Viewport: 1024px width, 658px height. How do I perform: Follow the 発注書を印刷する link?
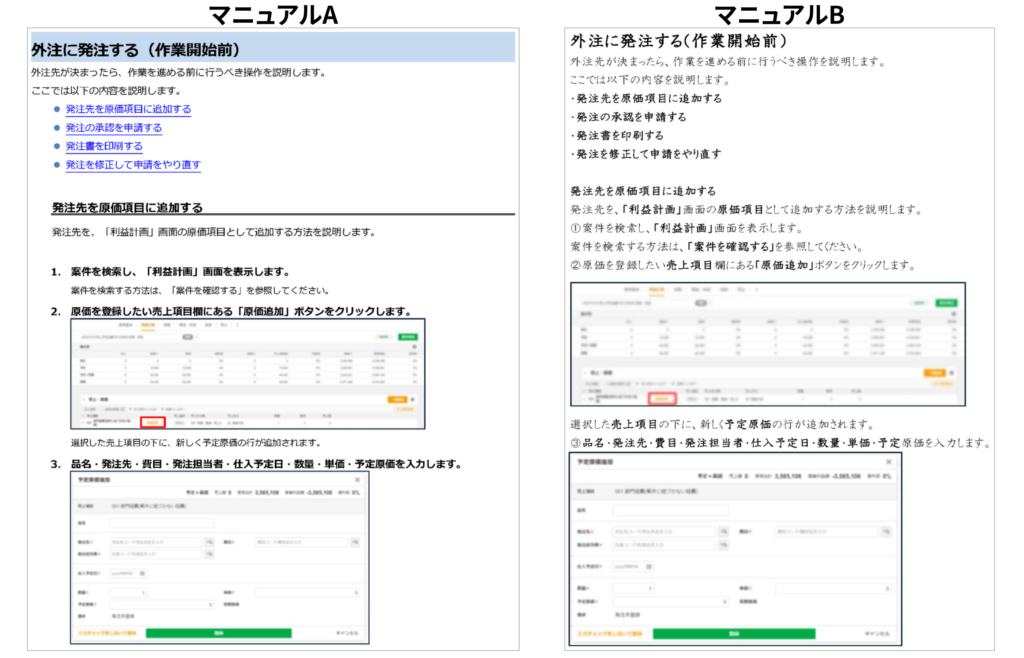(x=104, y=146)
